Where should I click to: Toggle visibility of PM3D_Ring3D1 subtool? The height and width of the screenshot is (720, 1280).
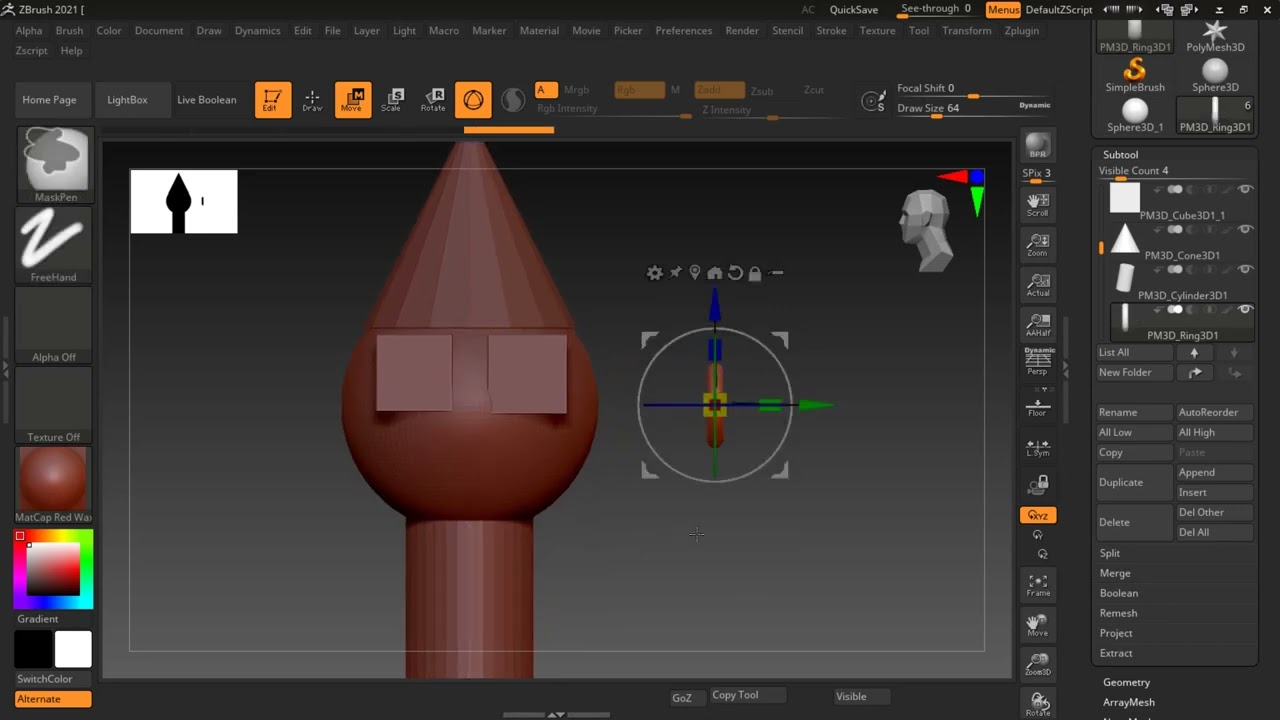(x=1245, y=309)
